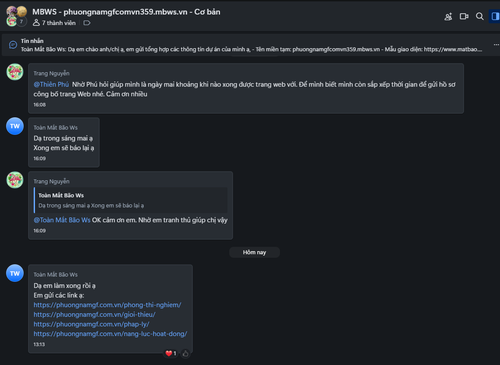The width and height of the screenshot is (500, 365).
Task: Click the pinned message chat bubble icon
Action: [13, 45]
